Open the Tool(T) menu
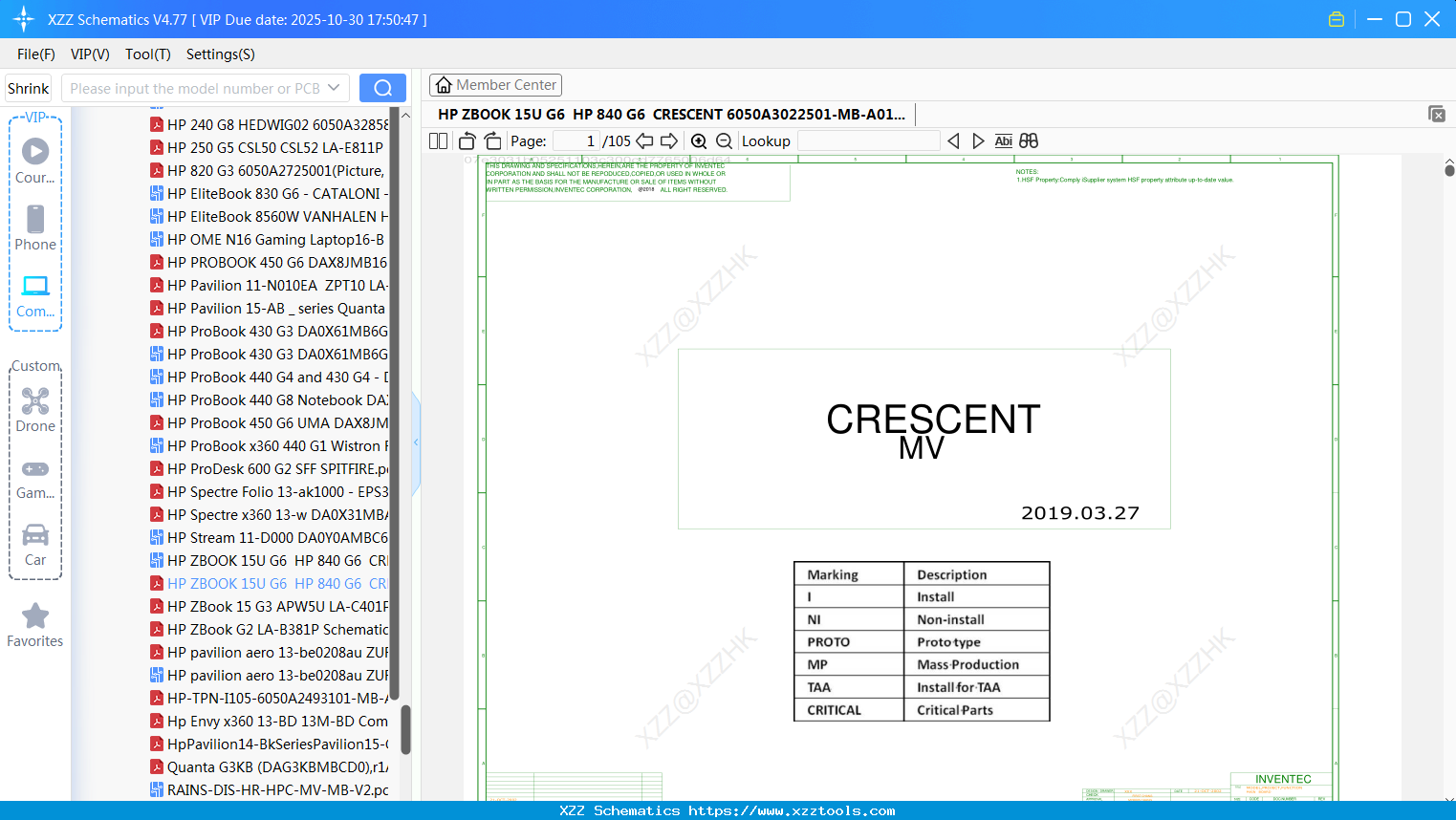 tap(148, 54)
